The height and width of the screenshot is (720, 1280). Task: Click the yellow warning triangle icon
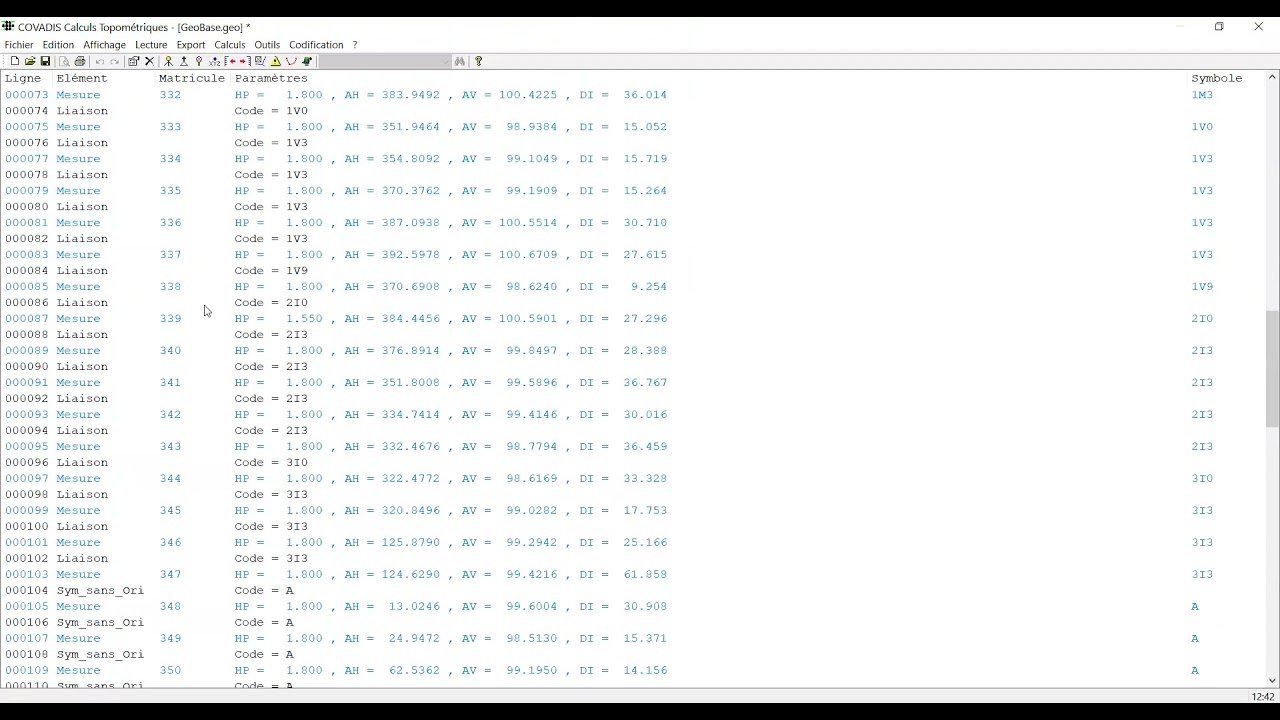(276, 61)
